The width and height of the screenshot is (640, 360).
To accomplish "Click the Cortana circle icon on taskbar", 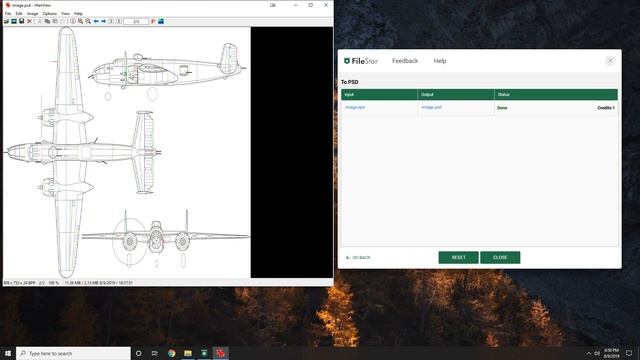I will (138, 353).
